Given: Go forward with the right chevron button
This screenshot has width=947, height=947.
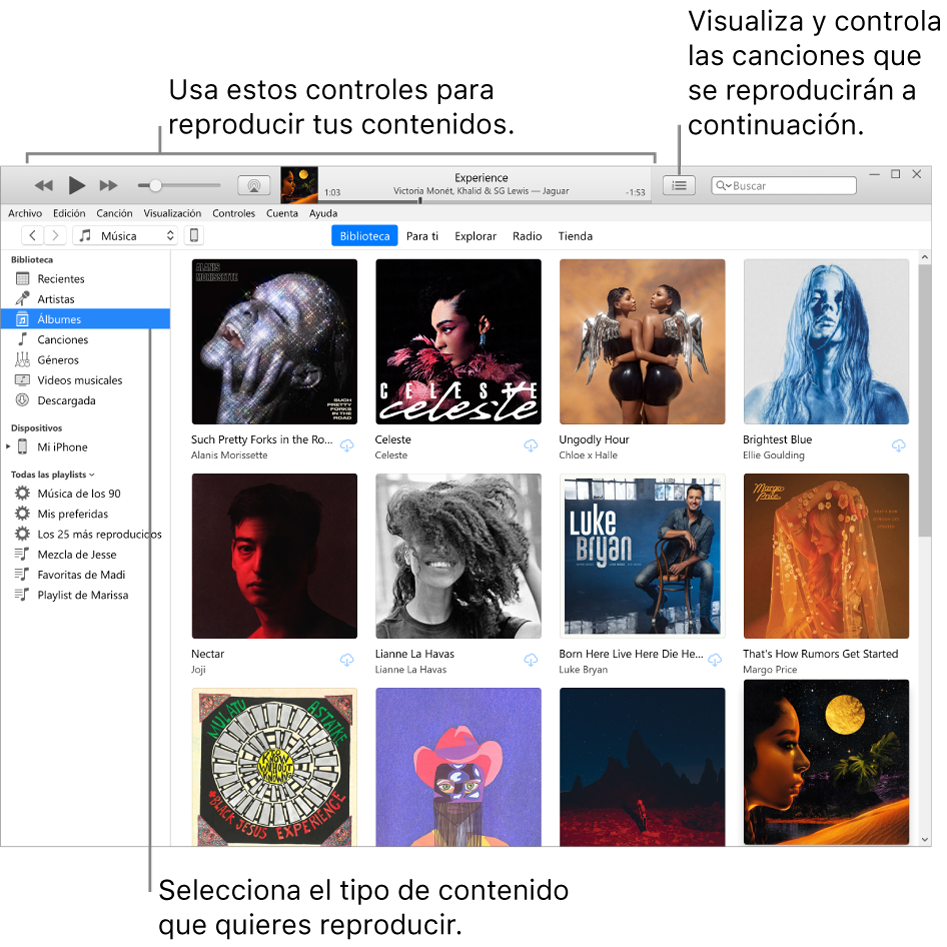Looking at the screenshot, I should [55, 236].
